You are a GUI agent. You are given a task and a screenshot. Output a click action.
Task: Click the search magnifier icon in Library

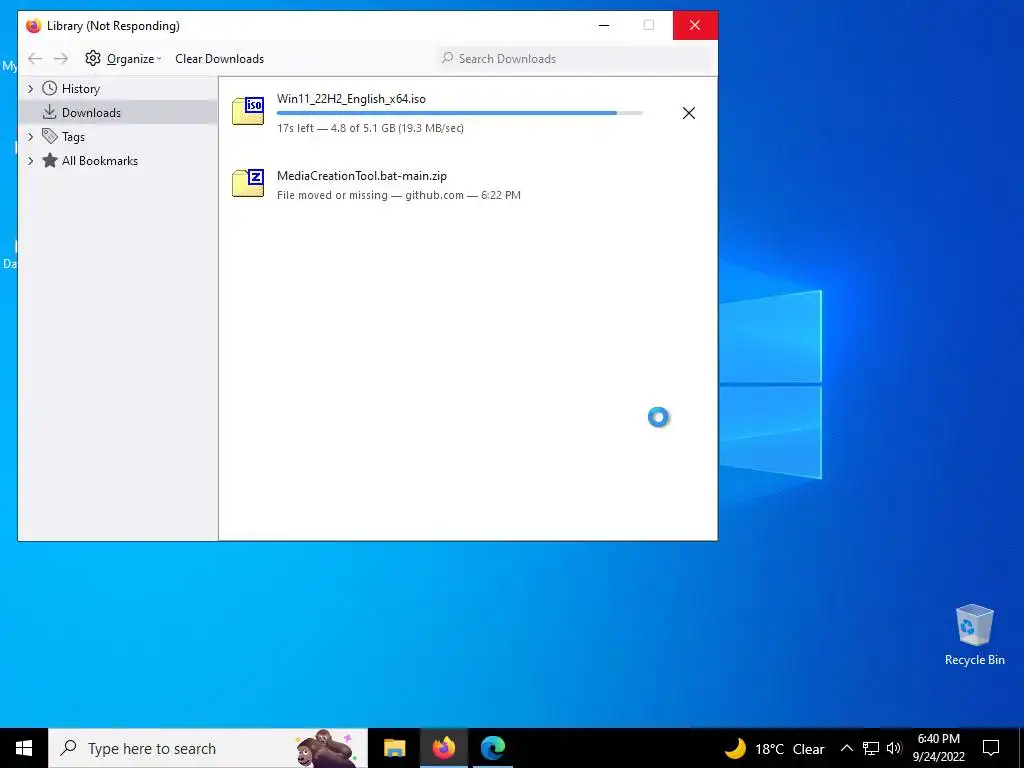[x=447, y=58]
